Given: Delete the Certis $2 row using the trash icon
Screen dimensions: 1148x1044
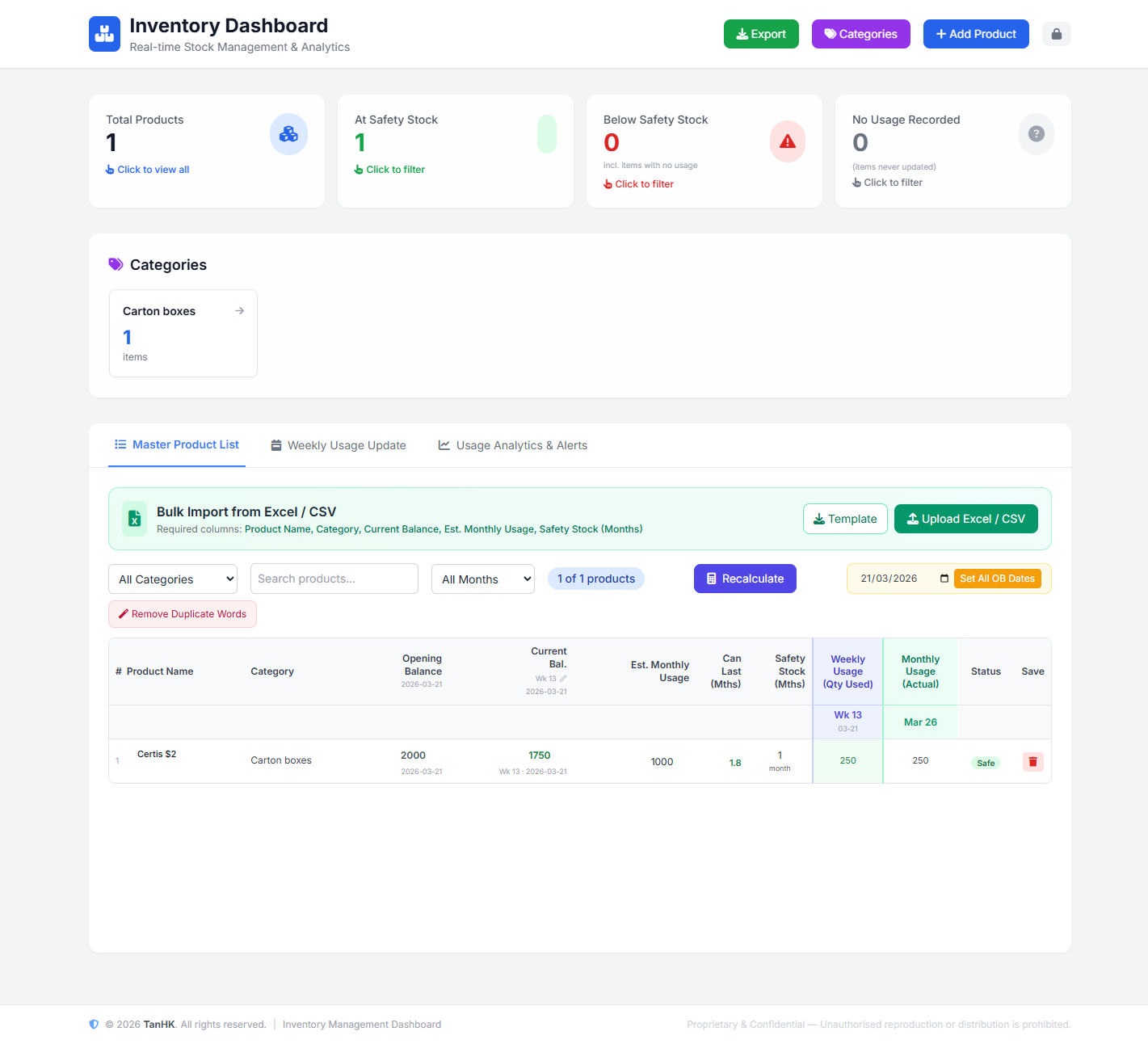Looking at the screenshot, I should pos(1032,761).
